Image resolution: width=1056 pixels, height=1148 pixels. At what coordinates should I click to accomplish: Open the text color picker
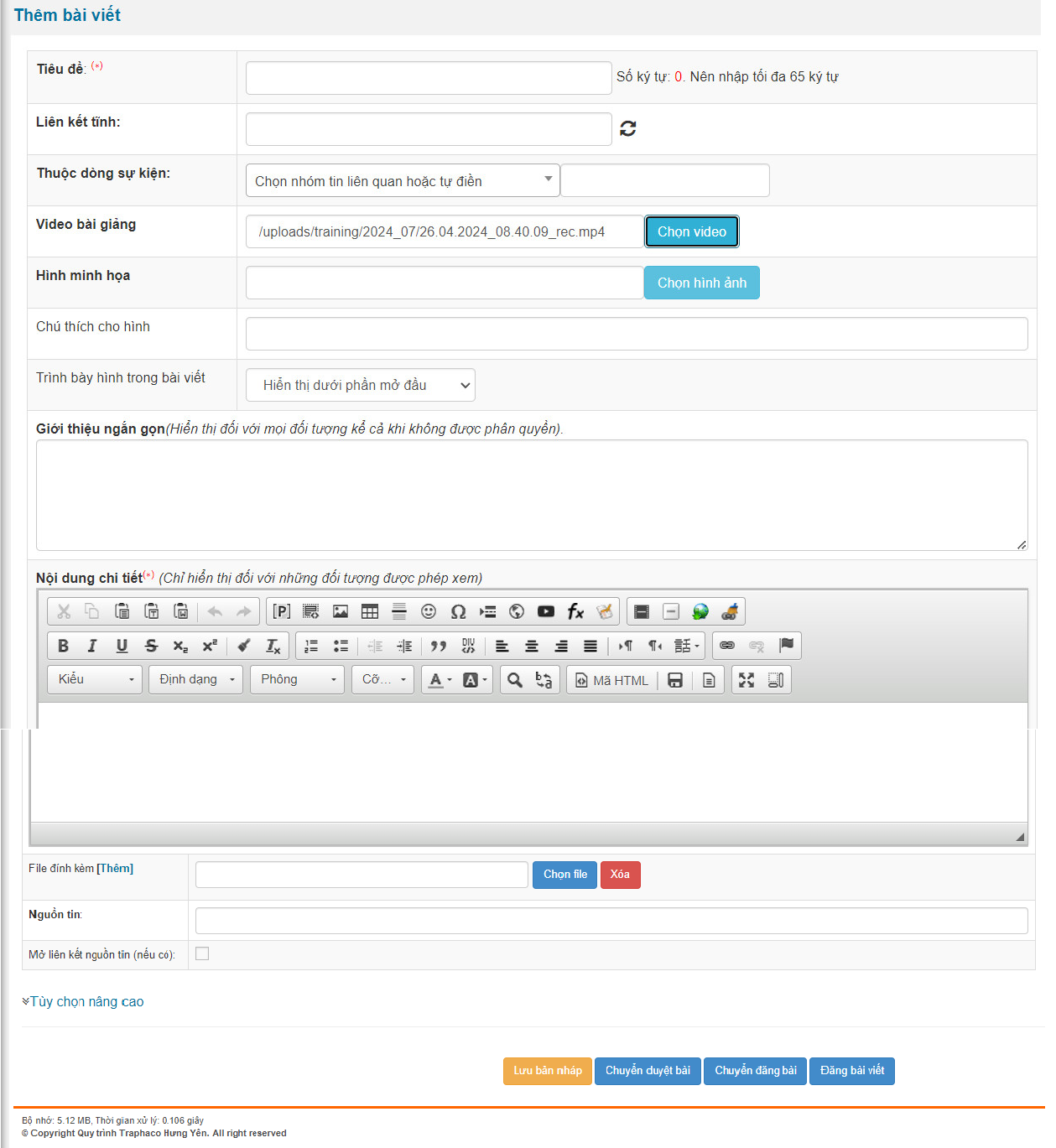tap(440, 680)
